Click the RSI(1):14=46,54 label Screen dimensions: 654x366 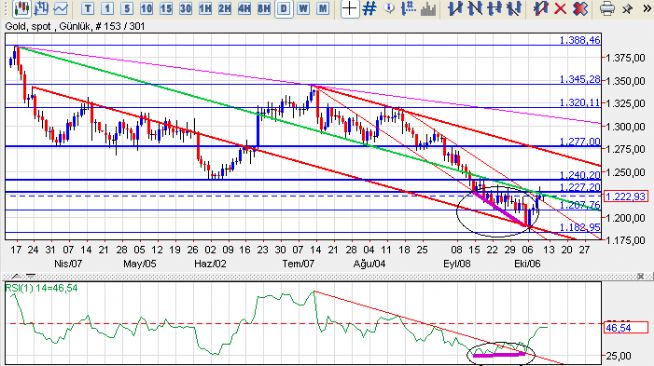[41, 288]
